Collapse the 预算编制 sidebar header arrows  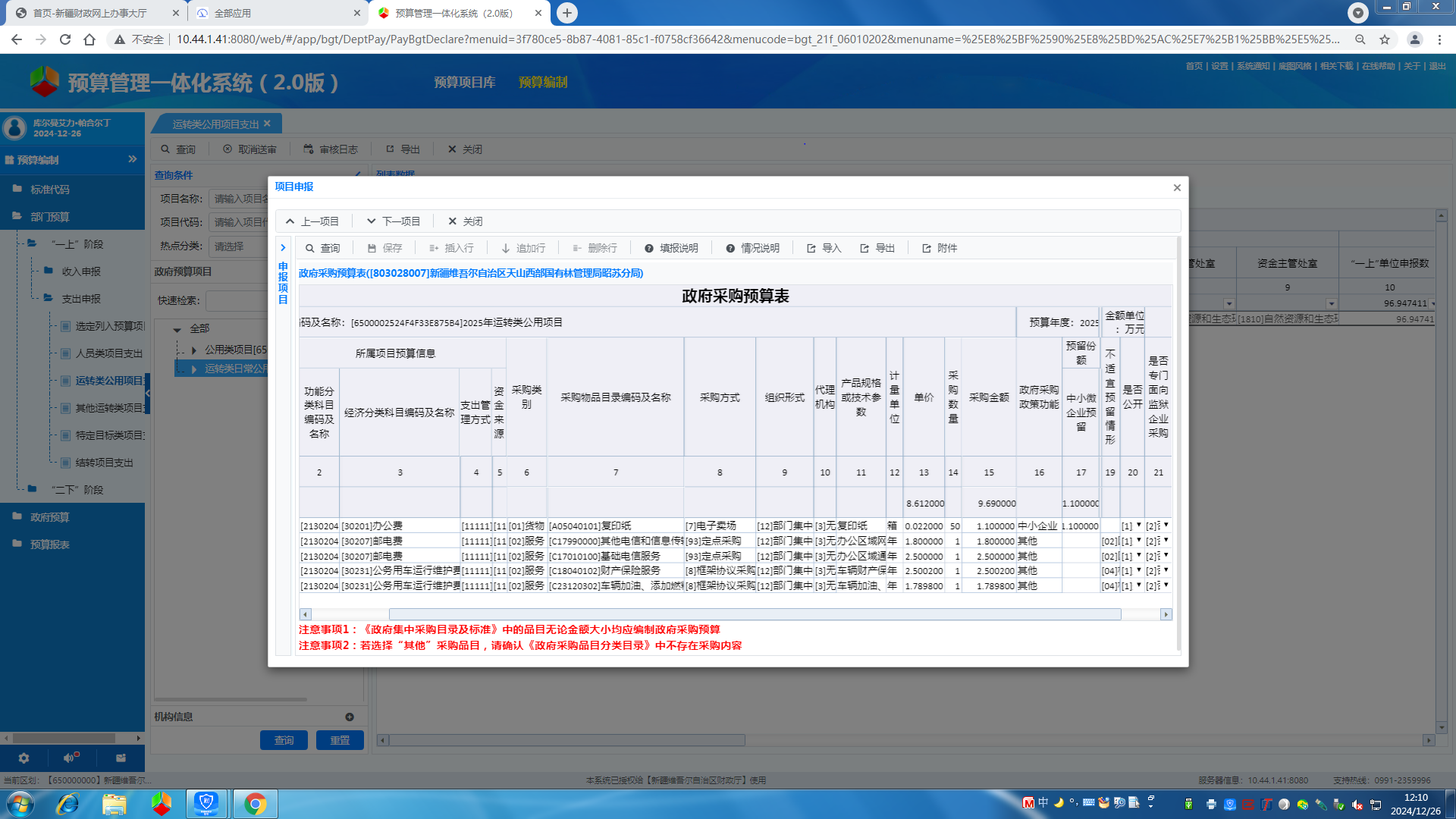tap(133, 159)
